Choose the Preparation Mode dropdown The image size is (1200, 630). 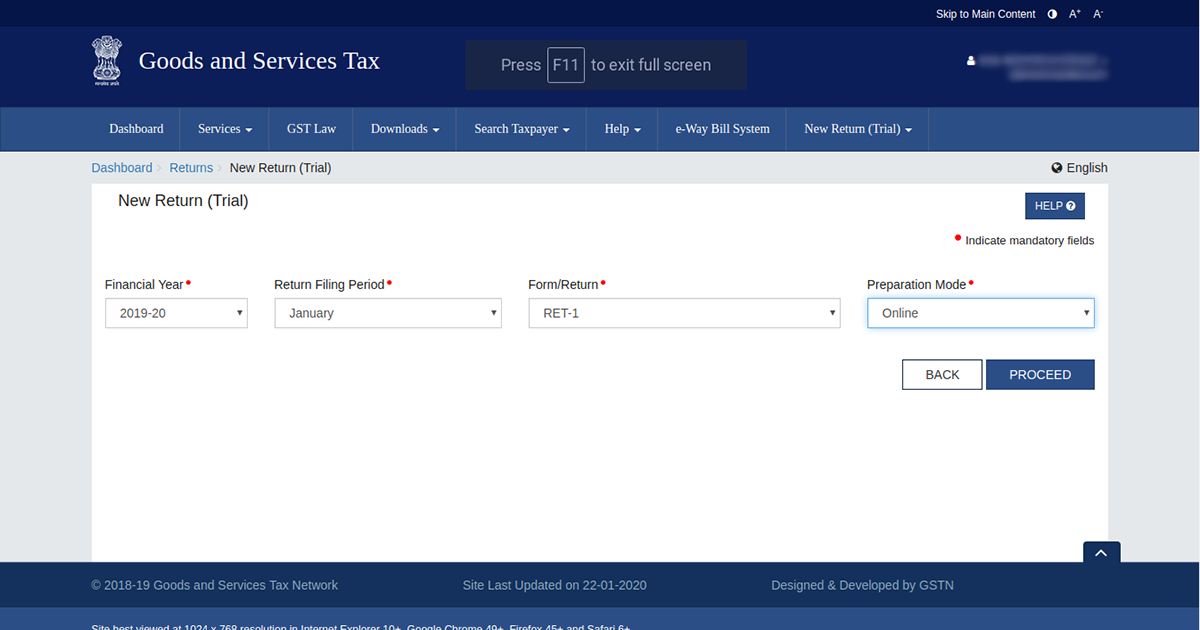[980, 313]
